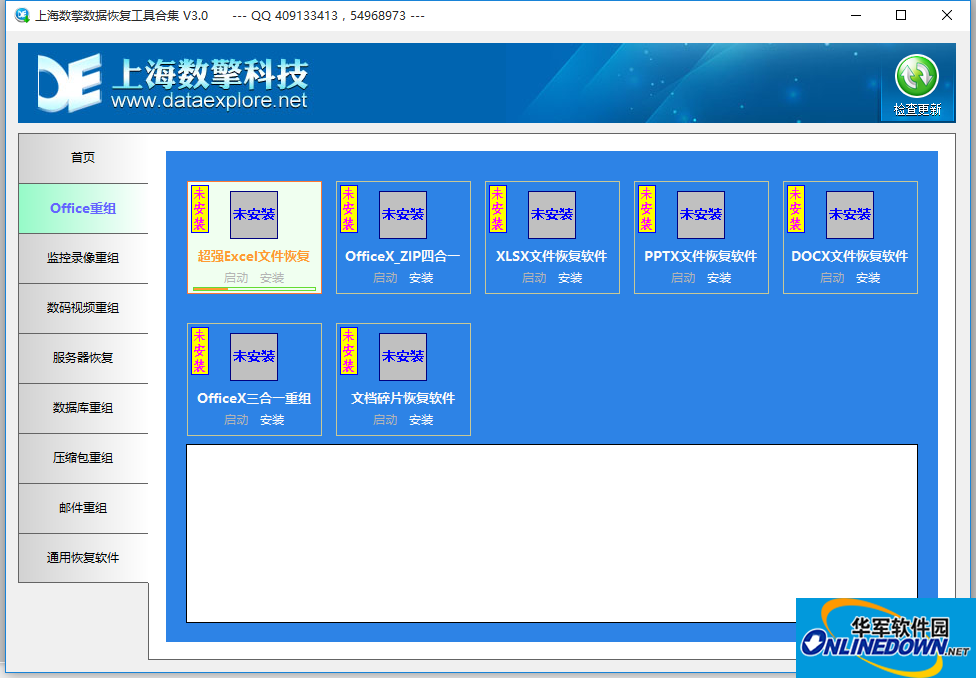Click yellow 未安装 badge on OfficeX三合一重组 card
This screenshot has height=678, width=976.
200,351
